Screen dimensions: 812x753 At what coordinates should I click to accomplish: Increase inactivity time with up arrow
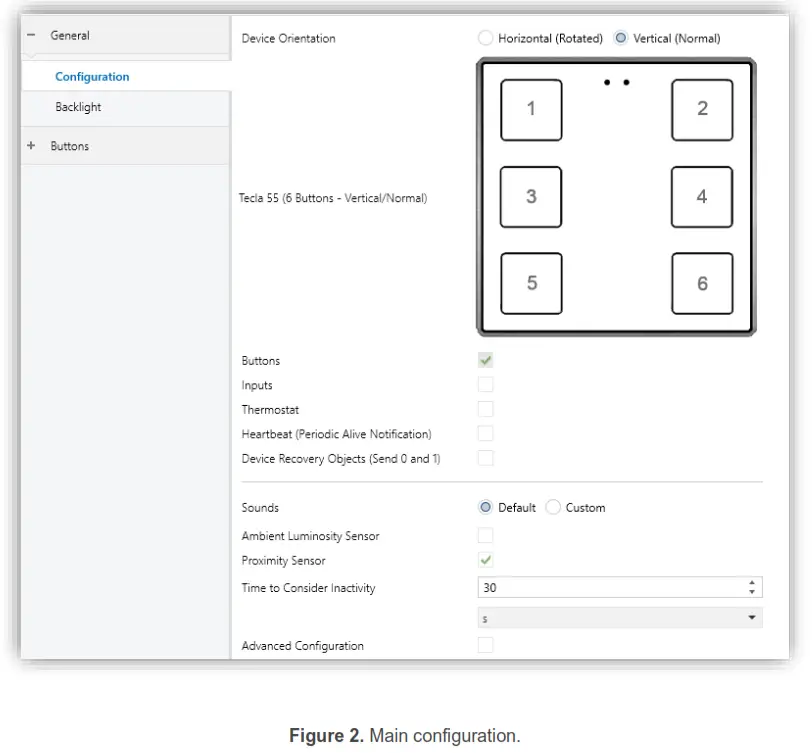pyautogui.click(x=752, y=583)
